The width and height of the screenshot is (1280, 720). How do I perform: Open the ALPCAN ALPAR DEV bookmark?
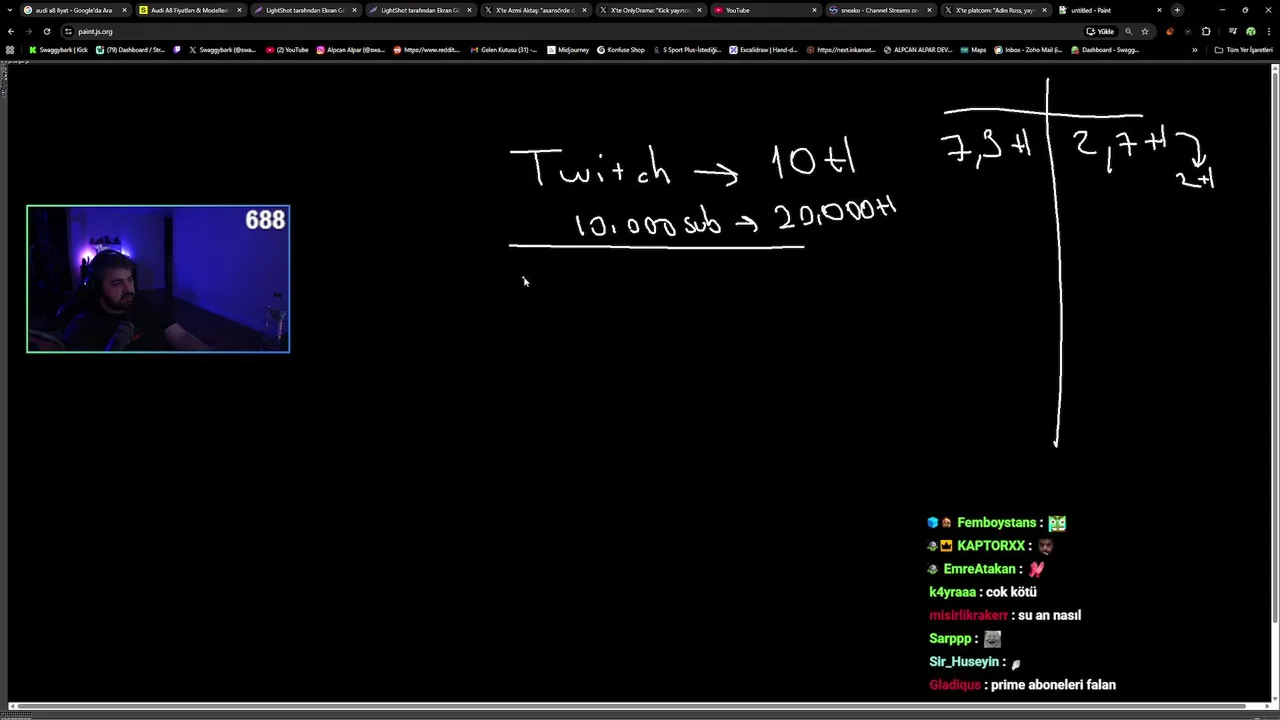coord(918,50)
